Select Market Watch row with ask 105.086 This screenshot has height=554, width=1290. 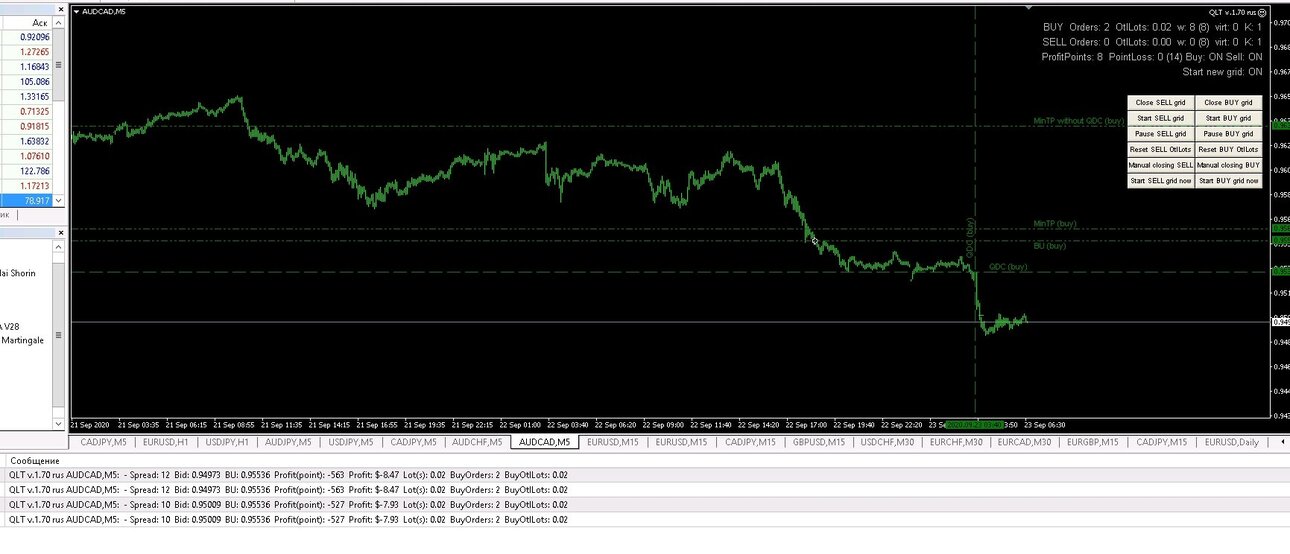tap(26, 81)
